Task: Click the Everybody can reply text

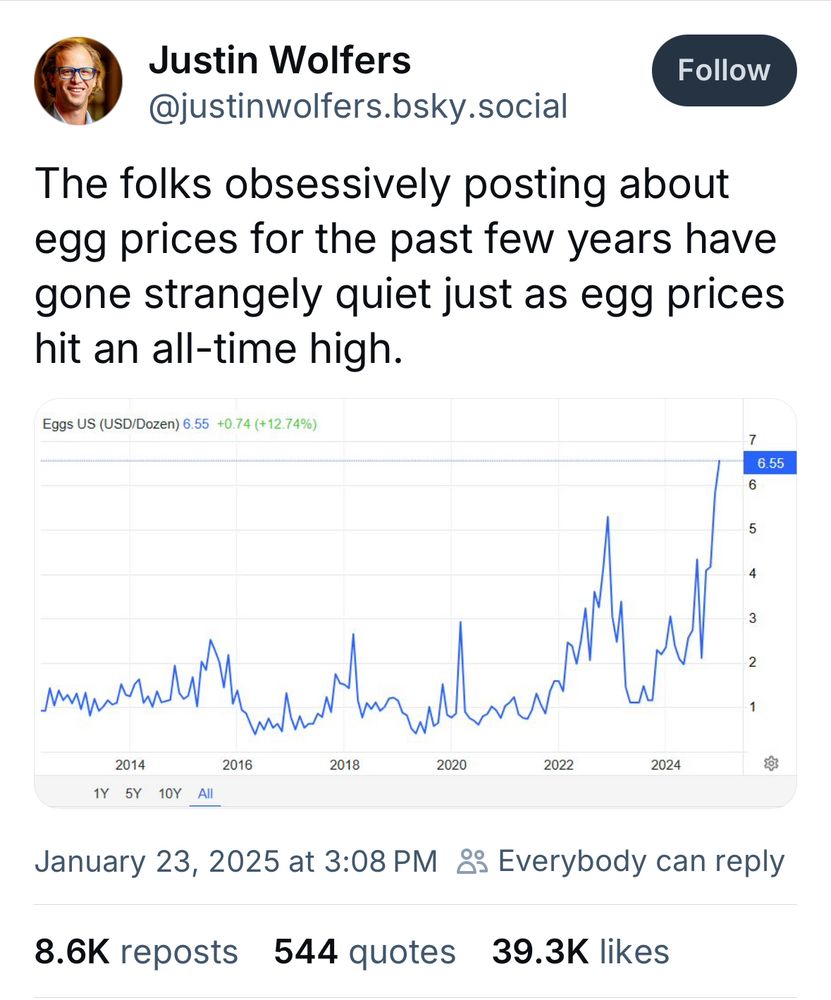Action: coord(641,861)
